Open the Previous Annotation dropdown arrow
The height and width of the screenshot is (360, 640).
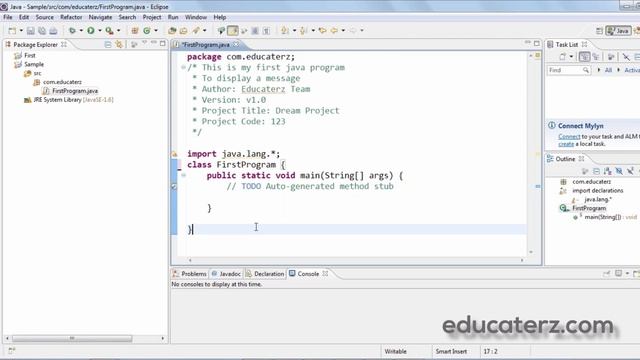pos(313,31)
